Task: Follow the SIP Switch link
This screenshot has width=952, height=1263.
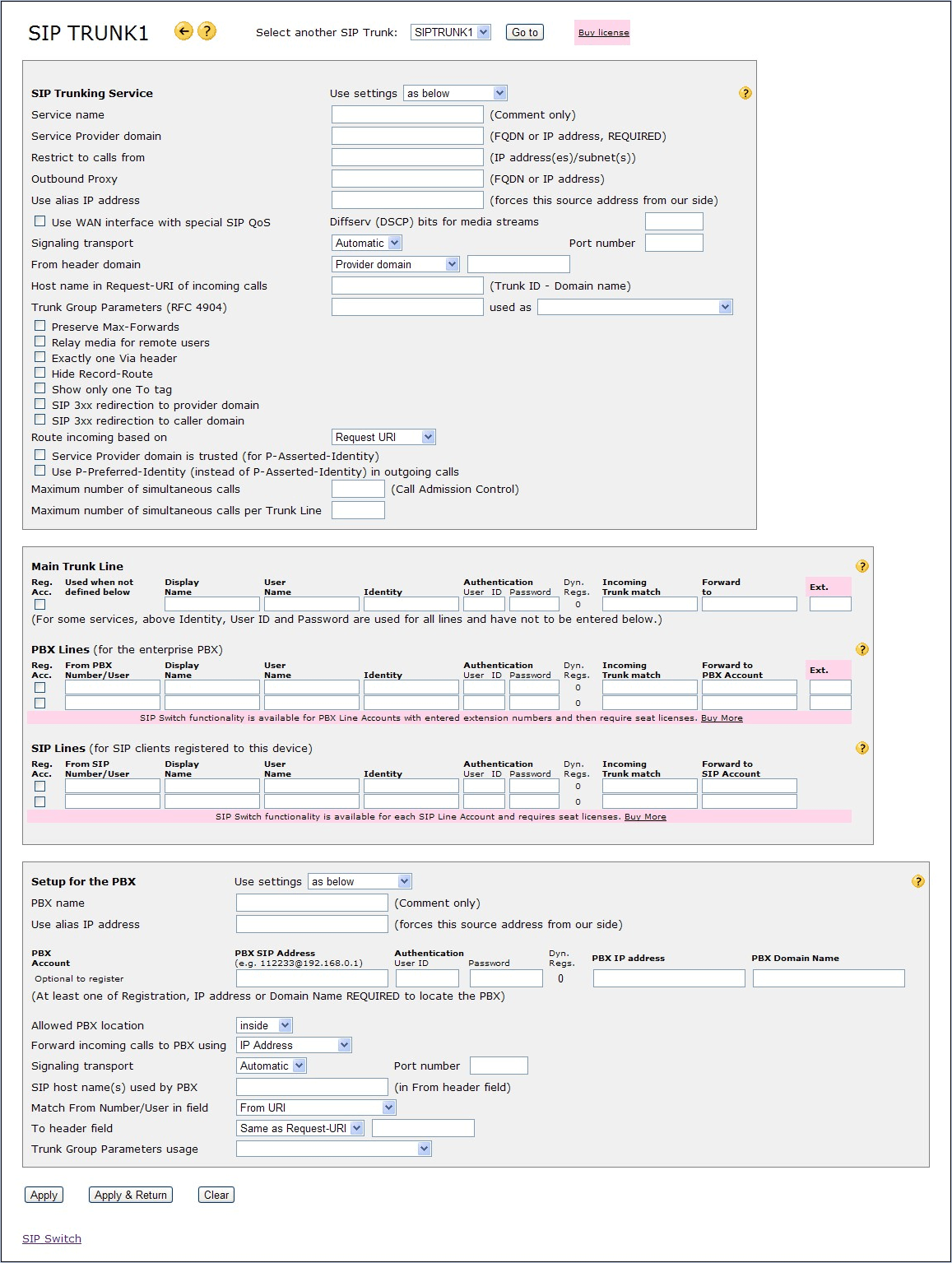Action: click(52, 1238)
